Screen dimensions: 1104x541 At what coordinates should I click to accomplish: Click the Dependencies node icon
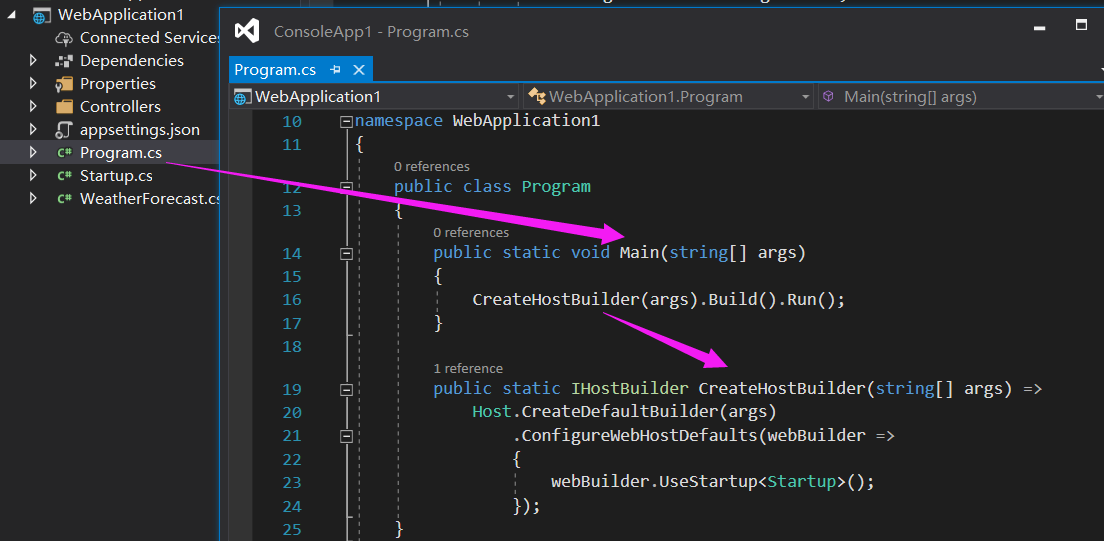(64, 61)
